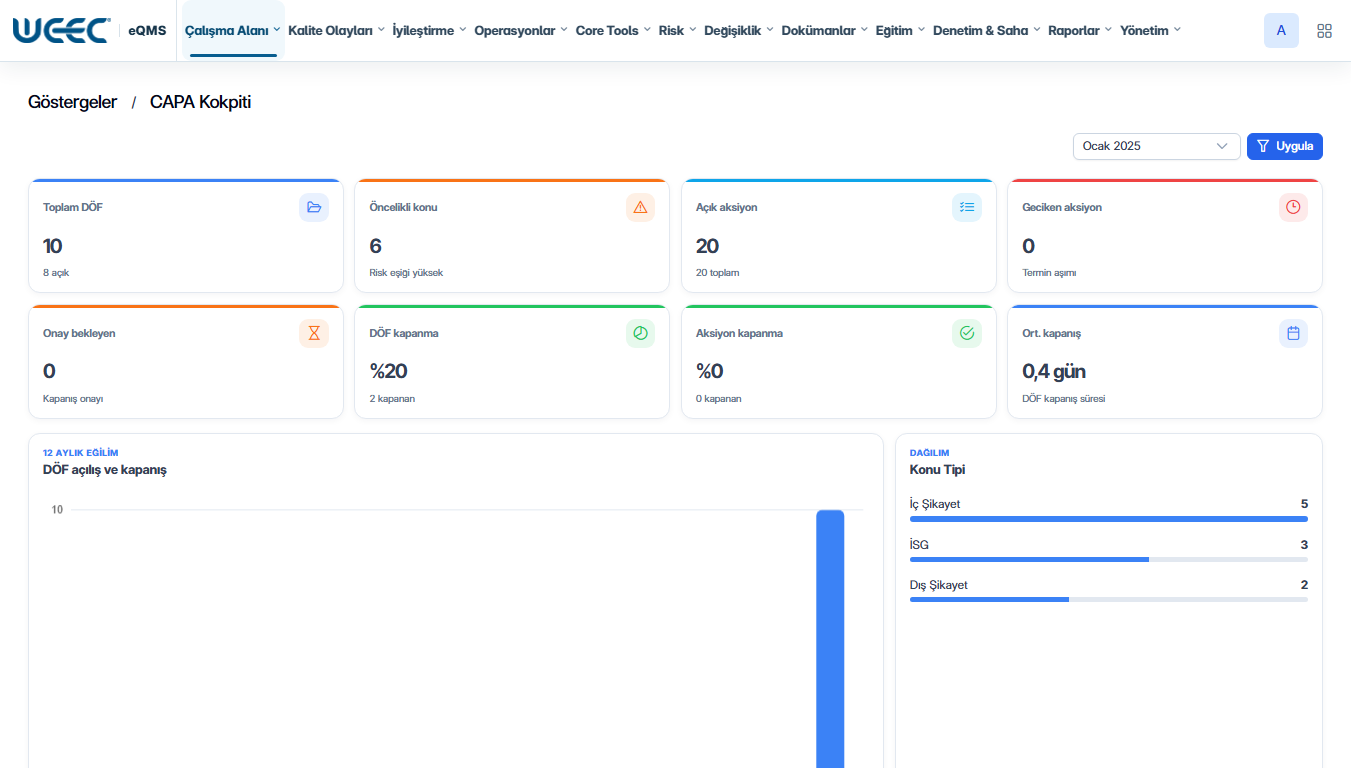
Task: Click the calendar icon on Ort. kapanış card
Action: tap(1293, 333)
